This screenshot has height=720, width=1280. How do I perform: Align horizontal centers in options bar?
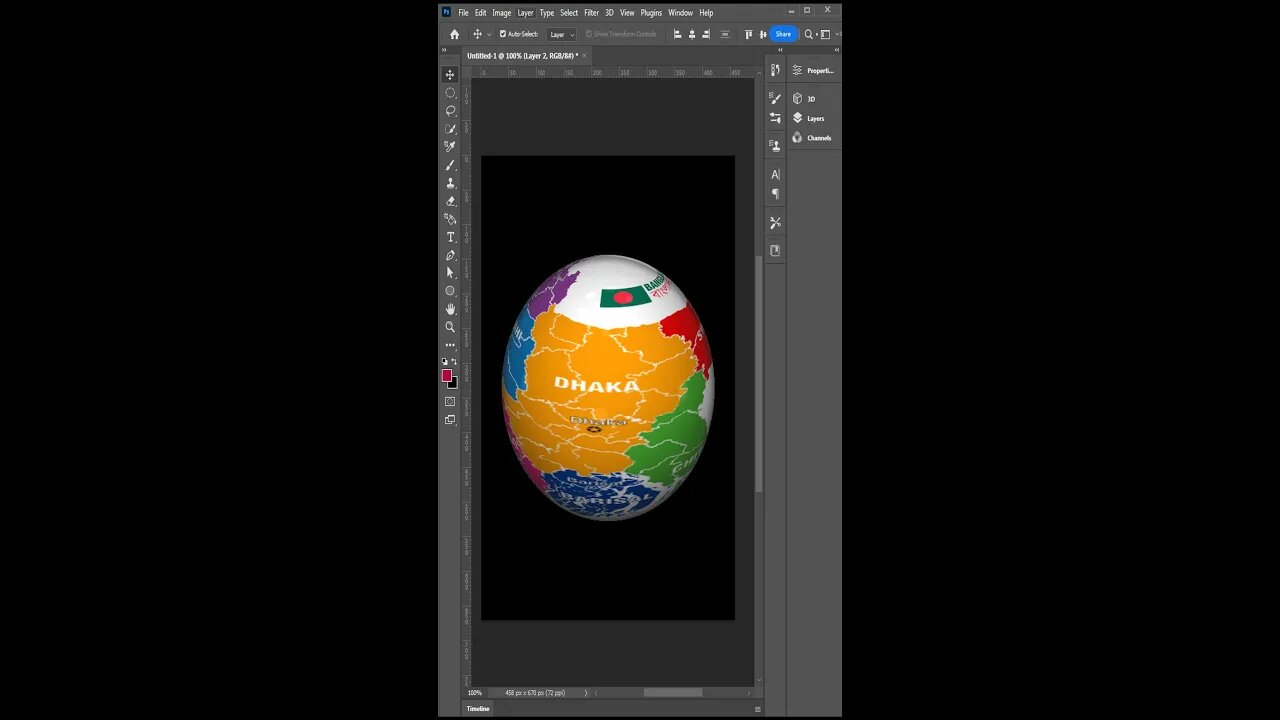pos(692,34)
